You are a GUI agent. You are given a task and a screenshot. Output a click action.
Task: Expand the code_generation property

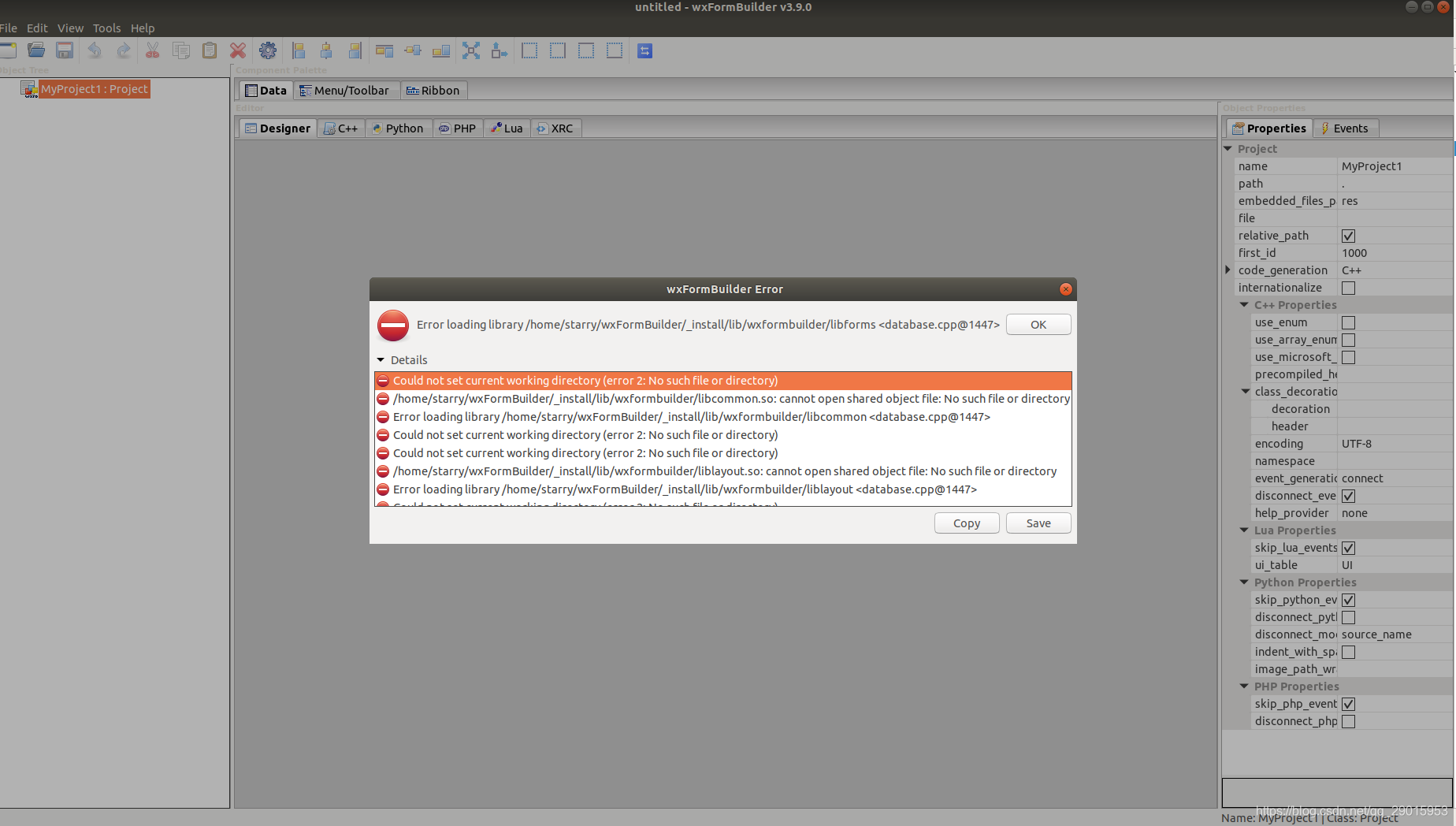[x=1228, y=270]
